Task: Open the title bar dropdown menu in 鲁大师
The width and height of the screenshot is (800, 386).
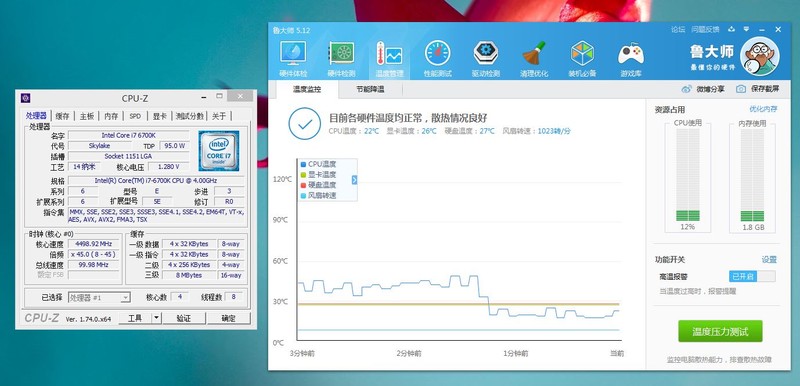Action: pos(746,29)
